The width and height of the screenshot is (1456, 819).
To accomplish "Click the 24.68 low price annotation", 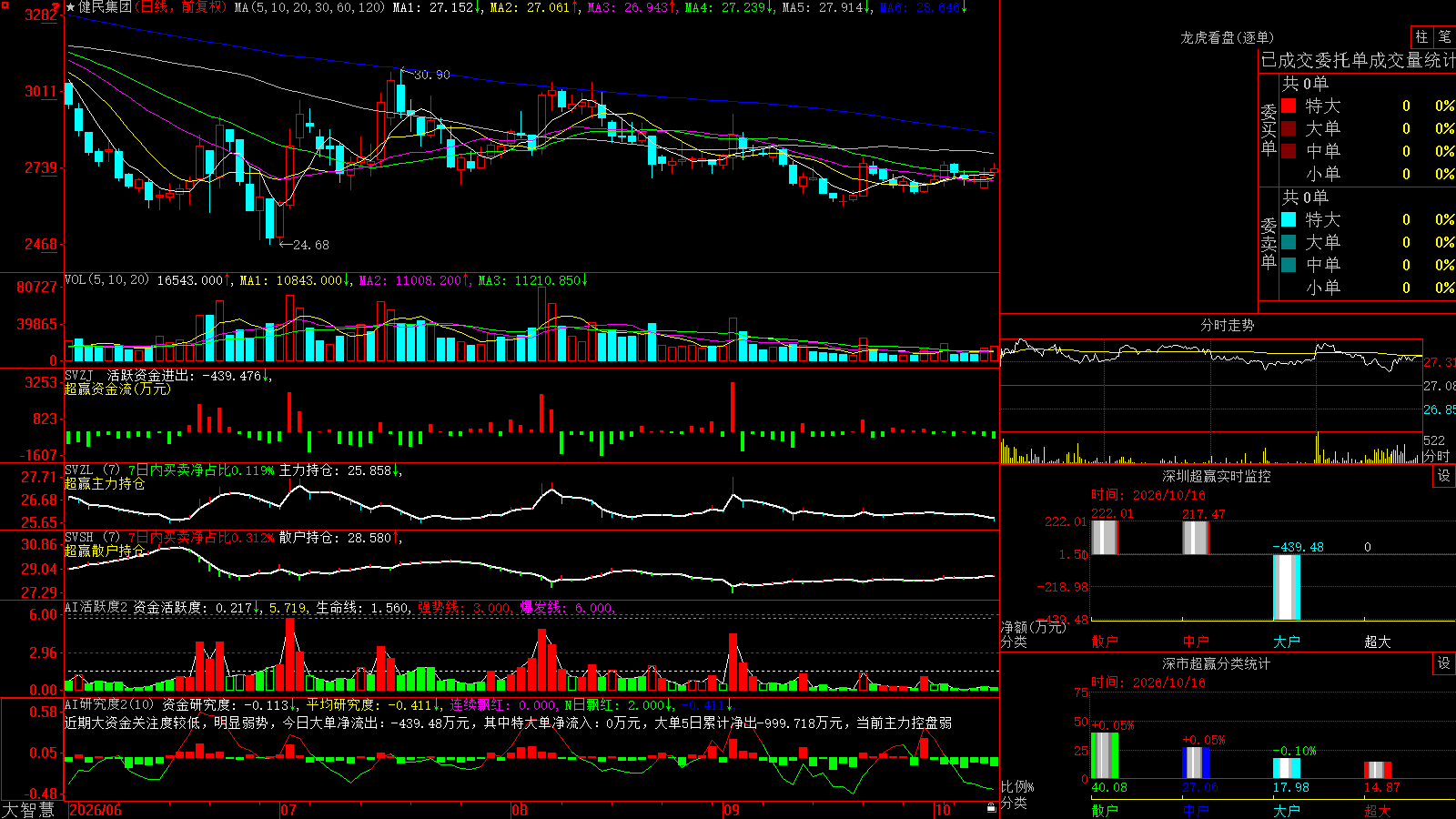I will pos(311,245).
